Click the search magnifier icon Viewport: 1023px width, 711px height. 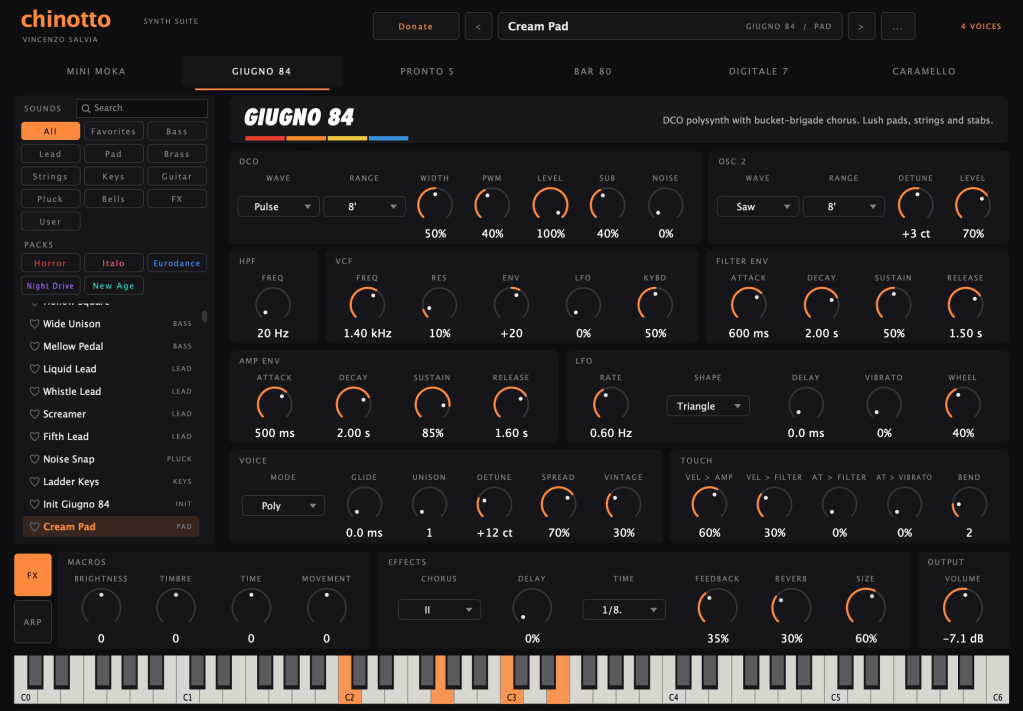coord(85,108)
